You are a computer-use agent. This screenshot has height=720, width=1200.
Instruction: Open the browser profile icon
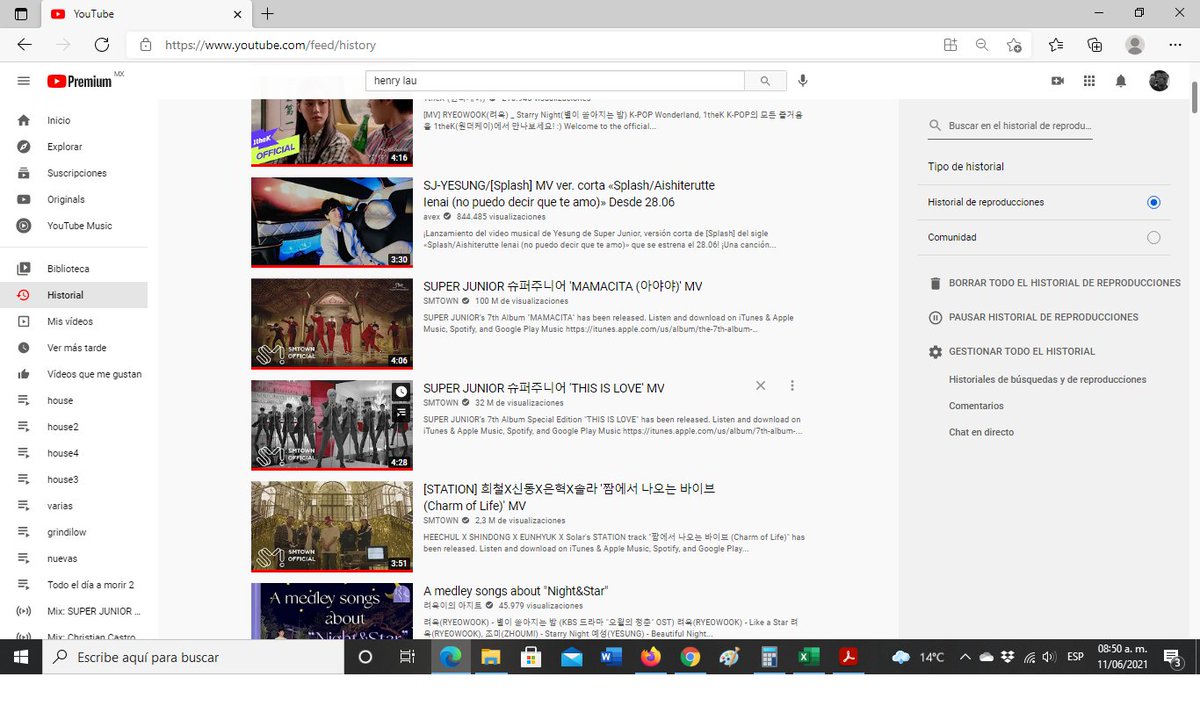pyautogui.click(x=1134, y=45)
